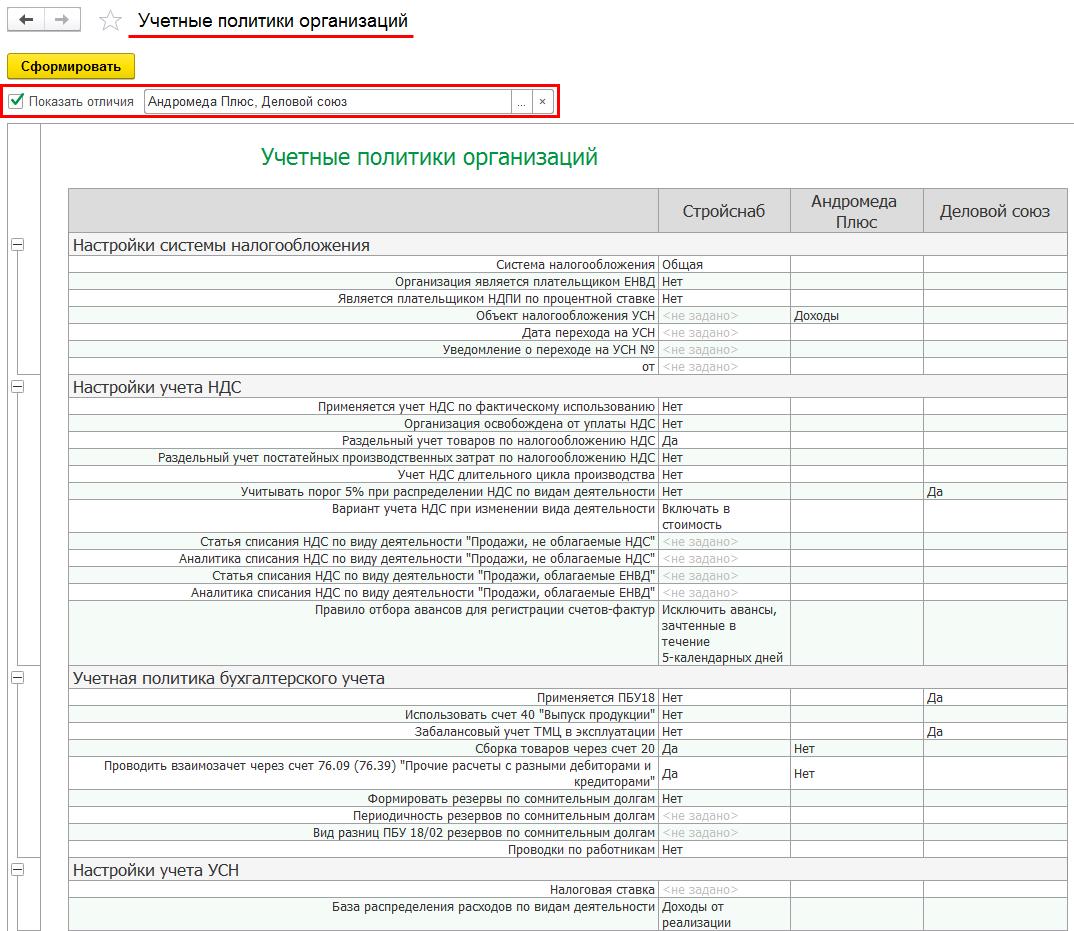This screenshot has height=931, width=1074.
Task: Click the Настройки учета НДС section heading
Action: 157,387
